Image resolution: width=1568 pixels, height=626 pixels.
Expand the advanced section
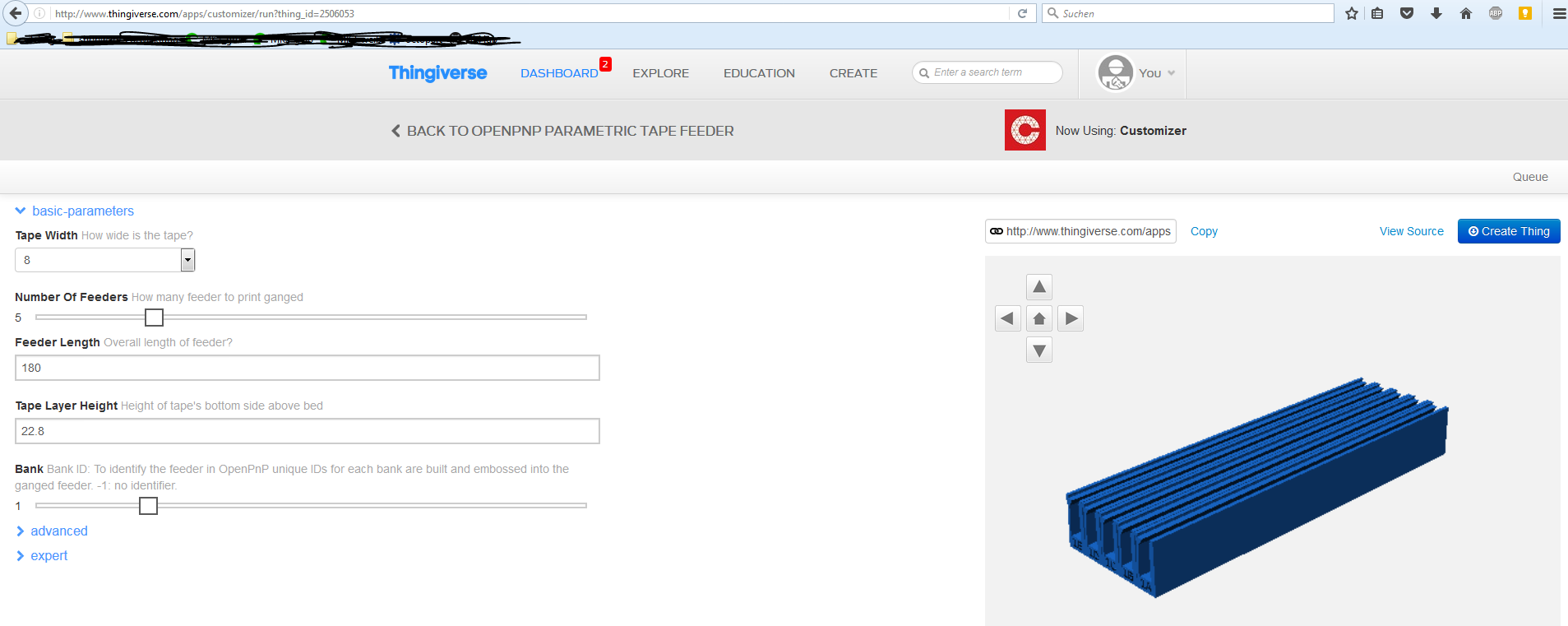pyautogui.click(x=52, y=531)
